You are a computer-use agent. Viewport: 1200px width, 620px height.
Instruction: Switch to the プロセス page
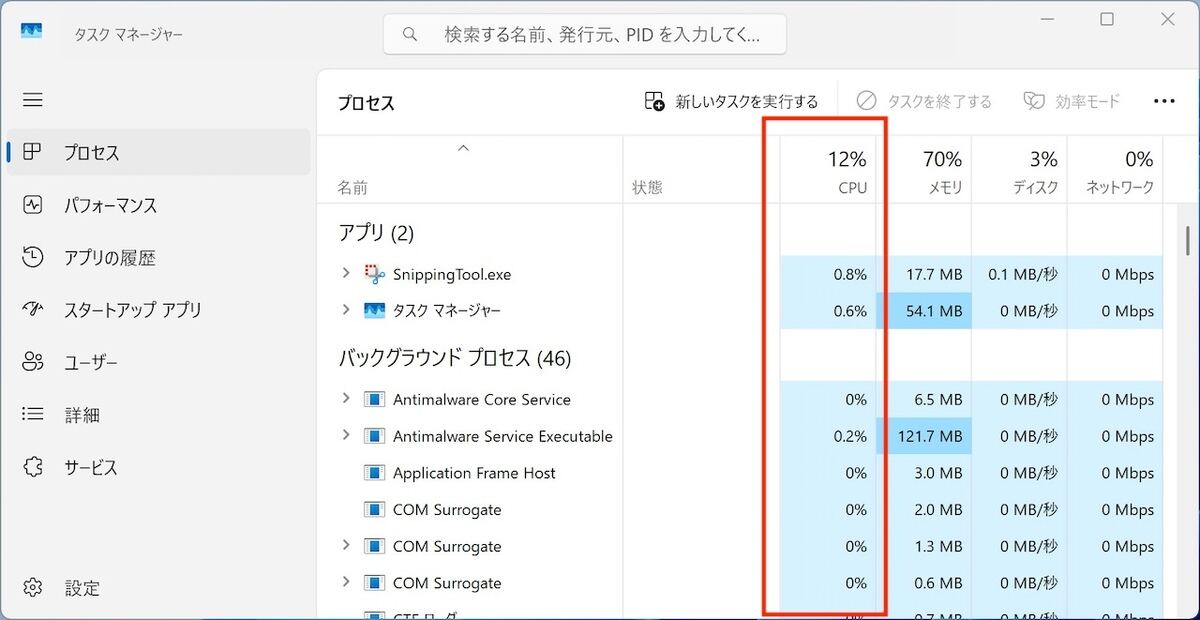point(159,152)
